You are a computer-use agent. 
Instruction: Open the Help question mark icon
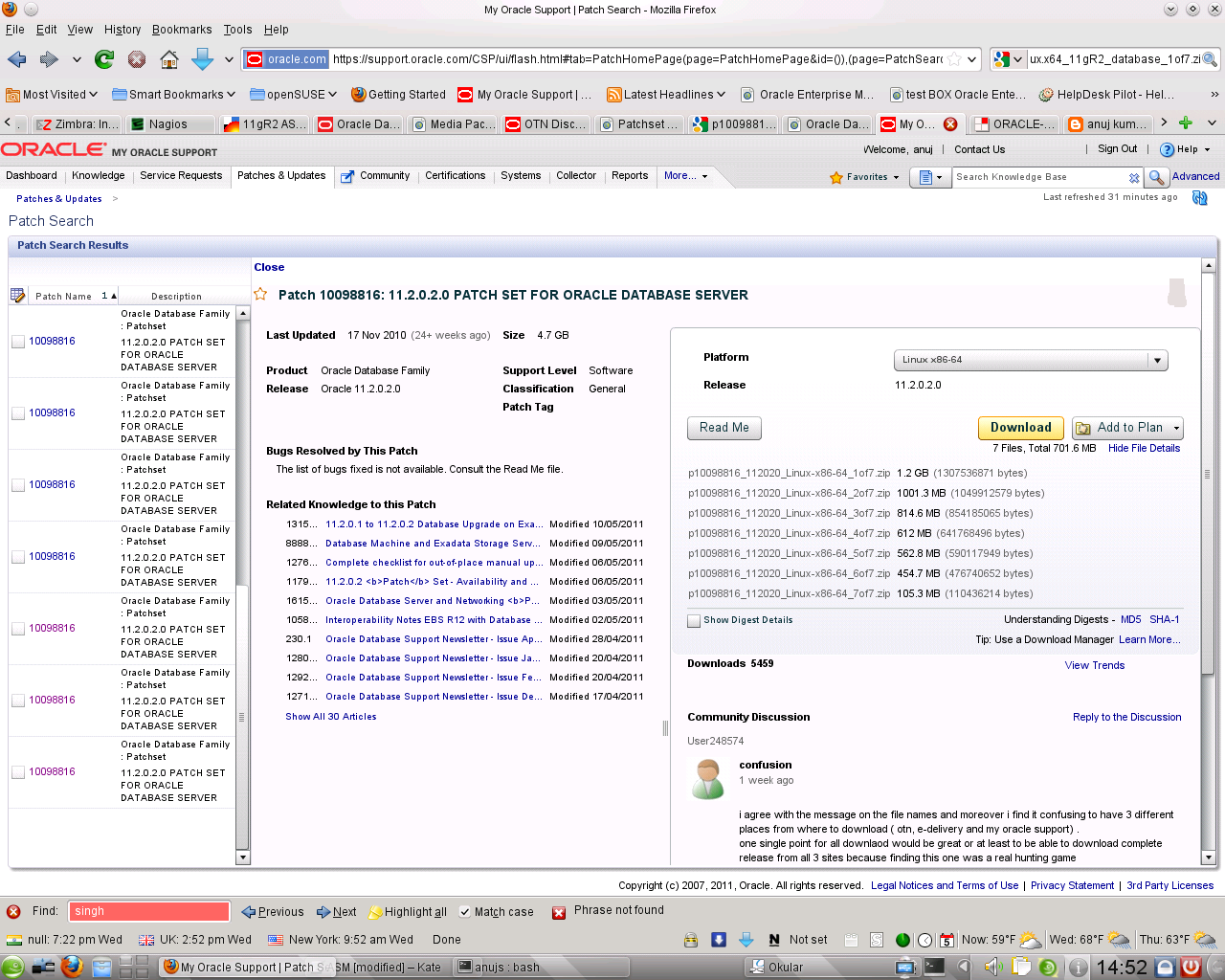(x=1167, y=149)
